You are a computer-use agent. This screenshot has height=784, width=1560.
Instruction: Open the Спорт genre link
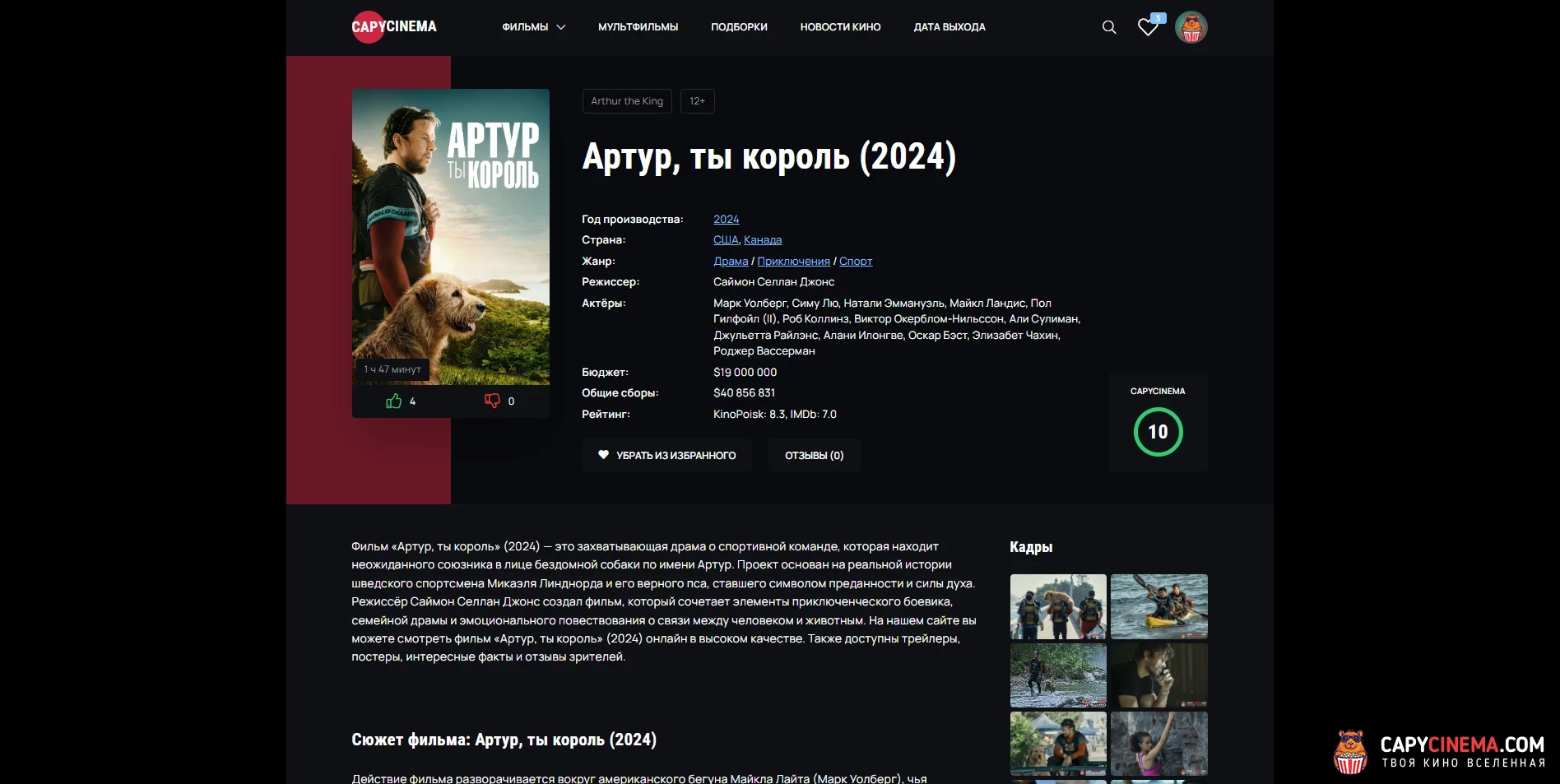tap(856, 261)
